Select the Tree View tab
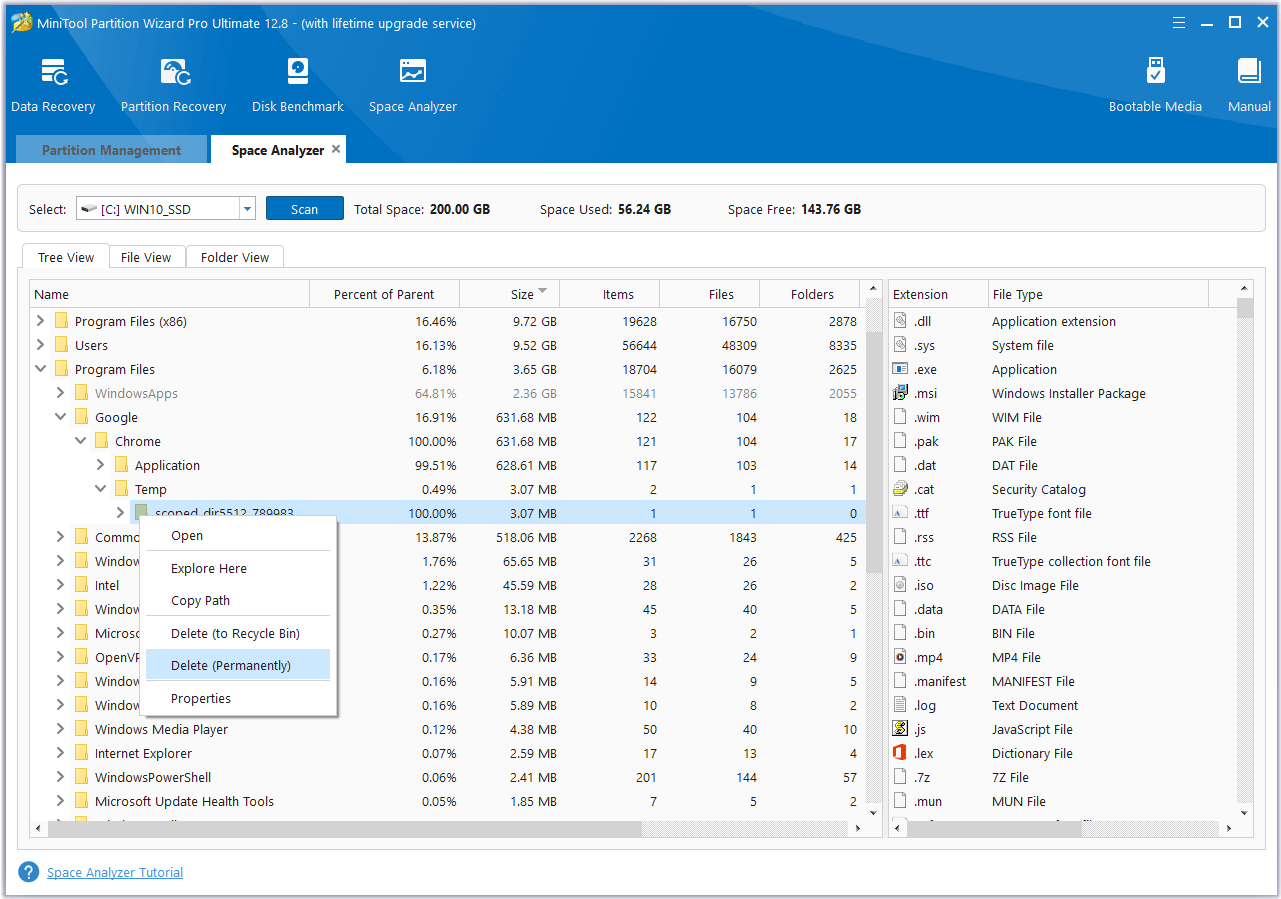 coord(66,257)
